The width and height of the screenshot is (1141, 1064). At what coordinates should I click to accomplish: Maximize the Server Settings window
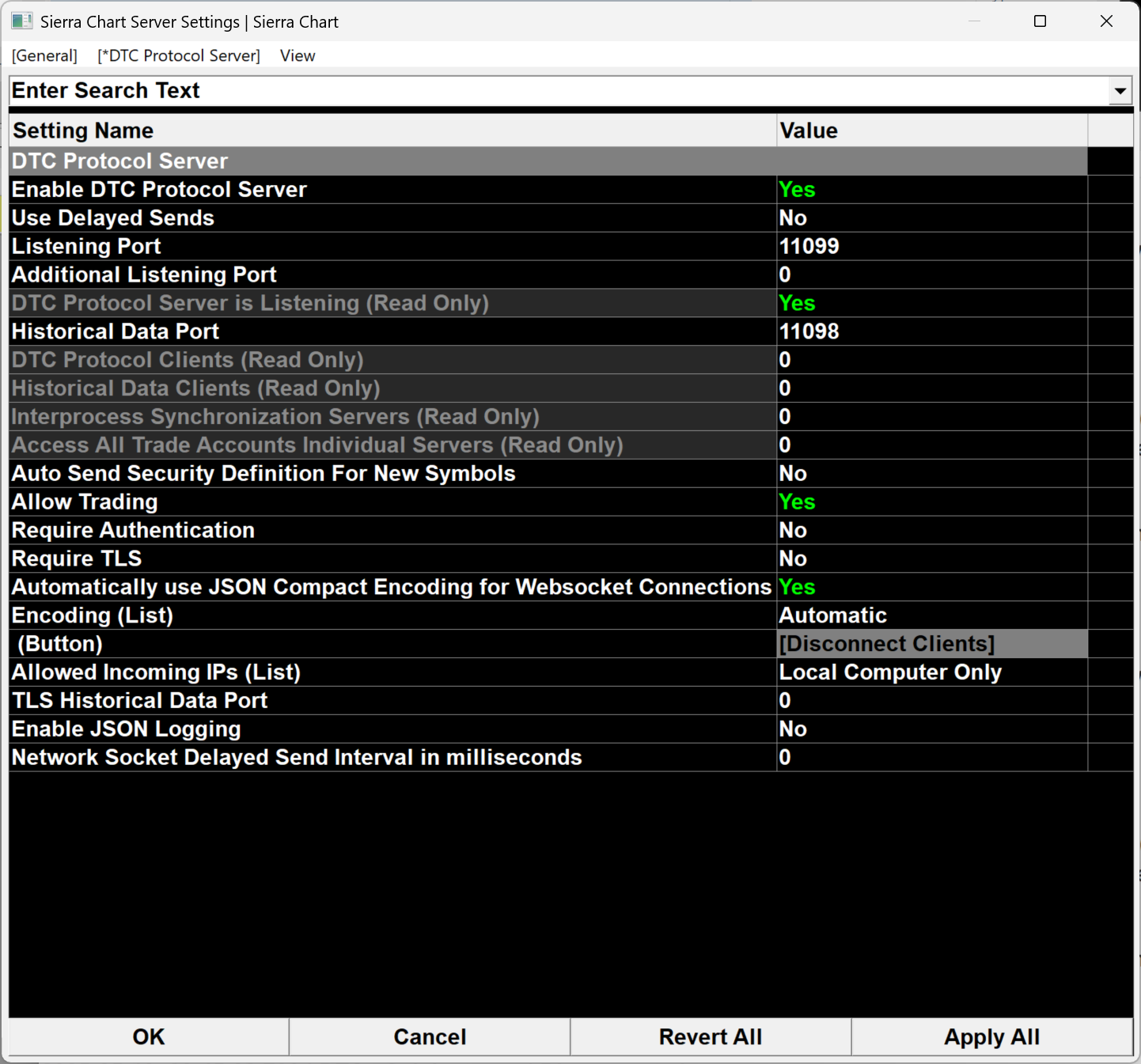1040,21
